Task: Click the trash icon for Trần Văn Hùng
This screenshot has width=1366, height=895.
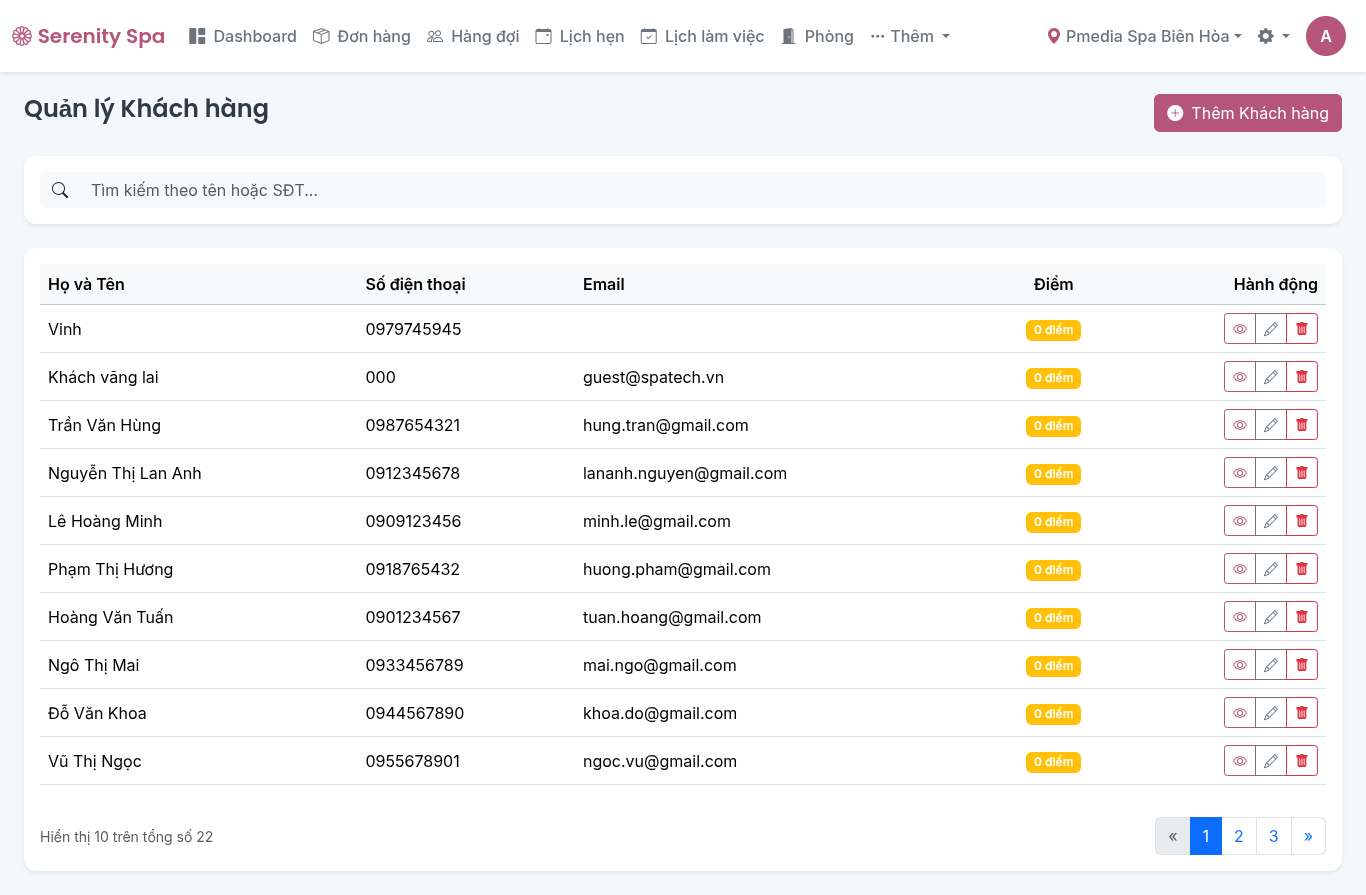Action: coord(1301,425)
